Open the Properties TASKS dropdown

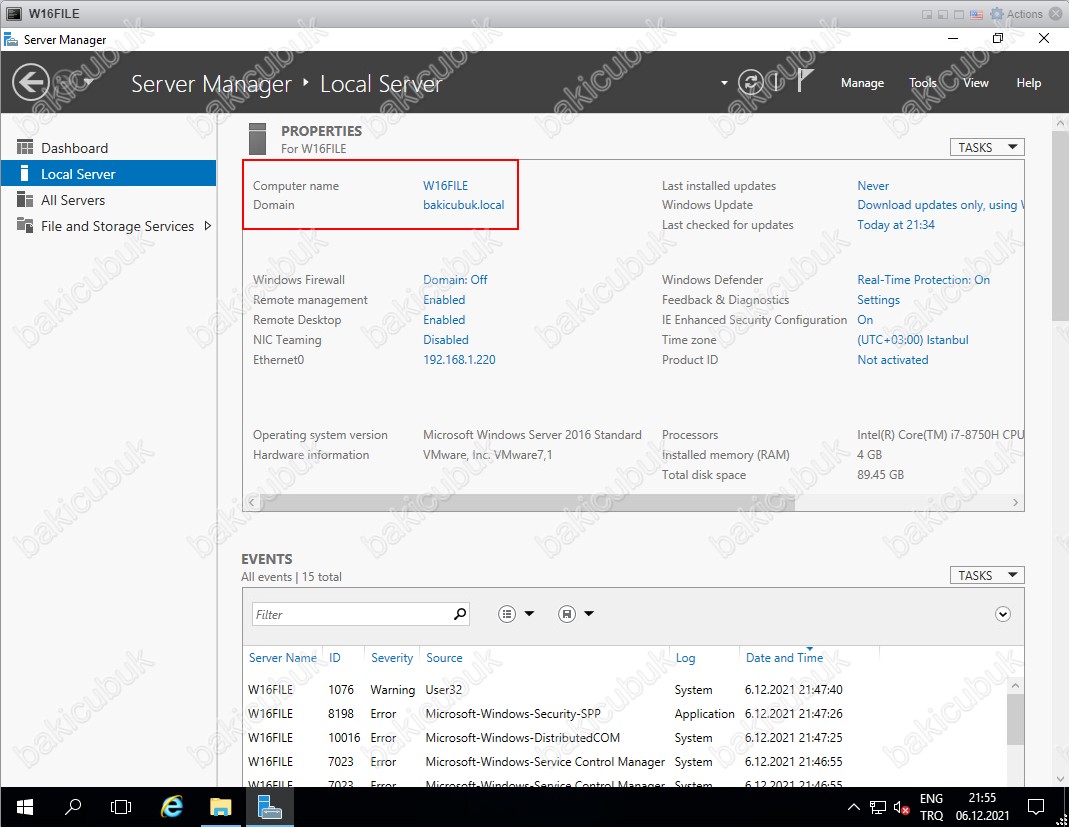coord(987,147)
